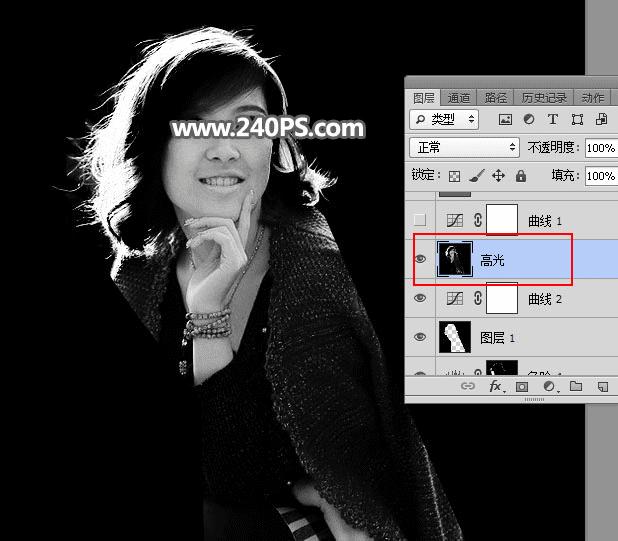618x541 pixels.
Task: Open the fx layer style menu
Action: point(496,386)
